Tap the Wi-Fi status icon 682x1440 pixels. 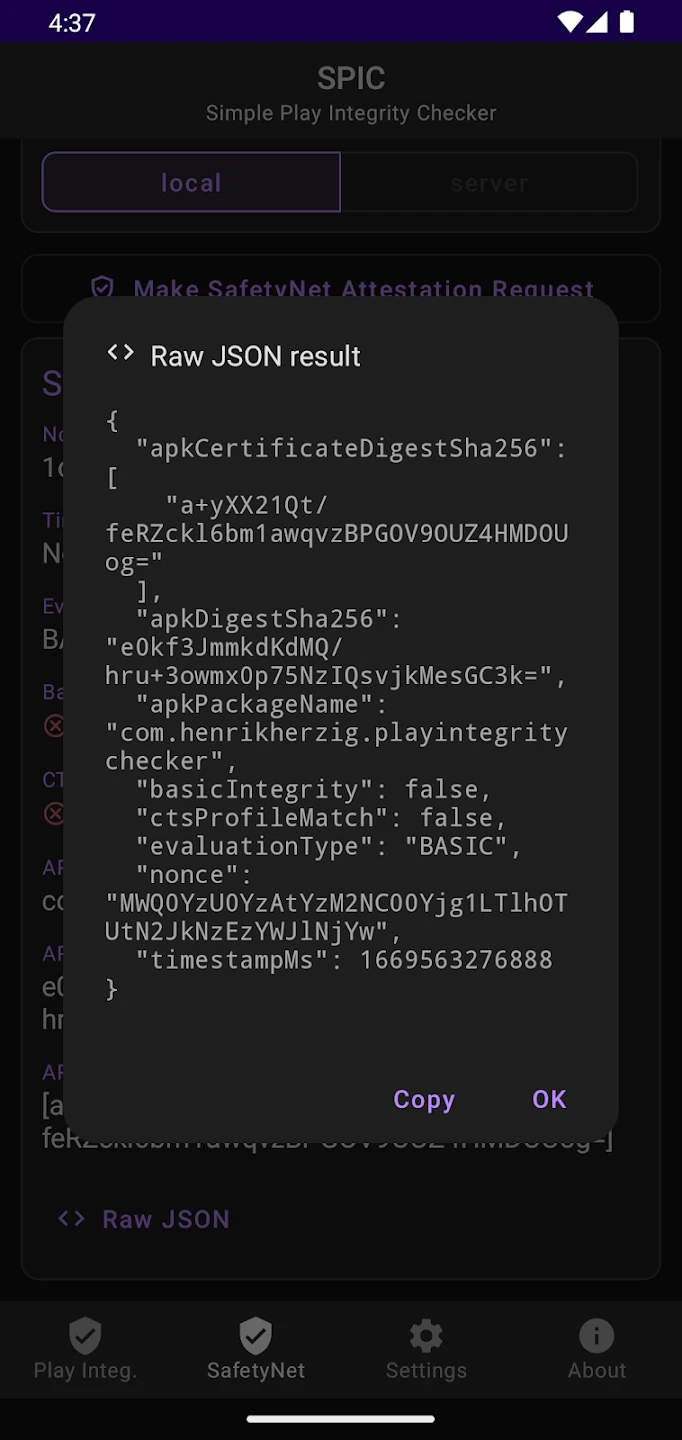(x=570, y=21)
